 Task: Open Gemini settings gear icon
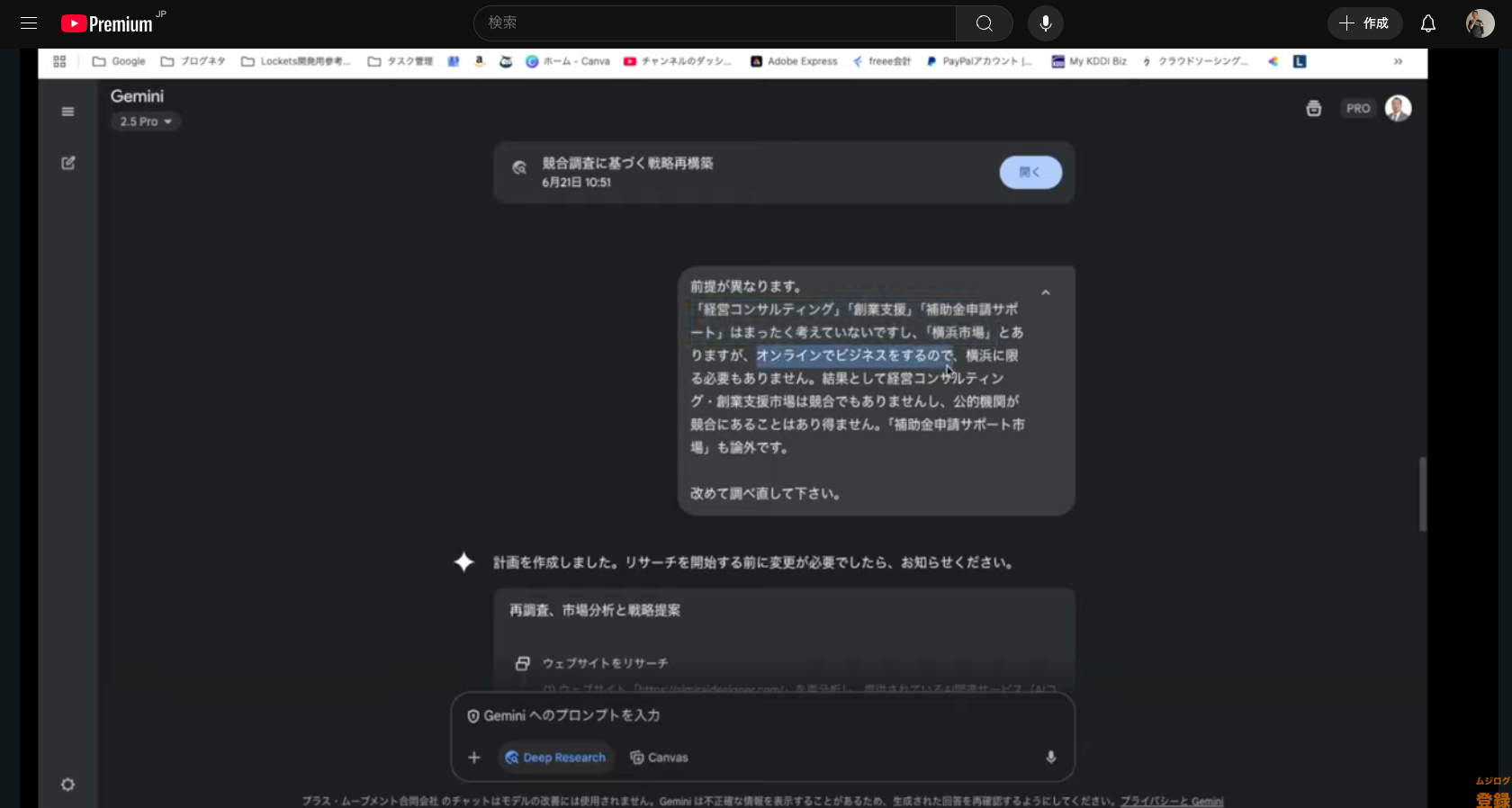67,785
